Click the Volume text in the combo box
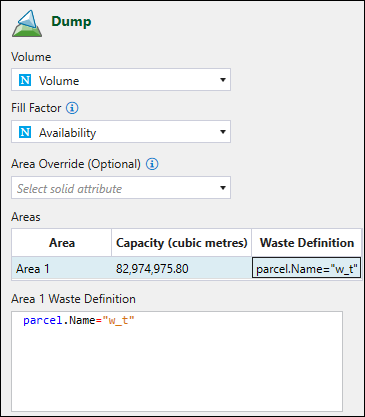Screen dimensions: 365x417 pos(59,81)
